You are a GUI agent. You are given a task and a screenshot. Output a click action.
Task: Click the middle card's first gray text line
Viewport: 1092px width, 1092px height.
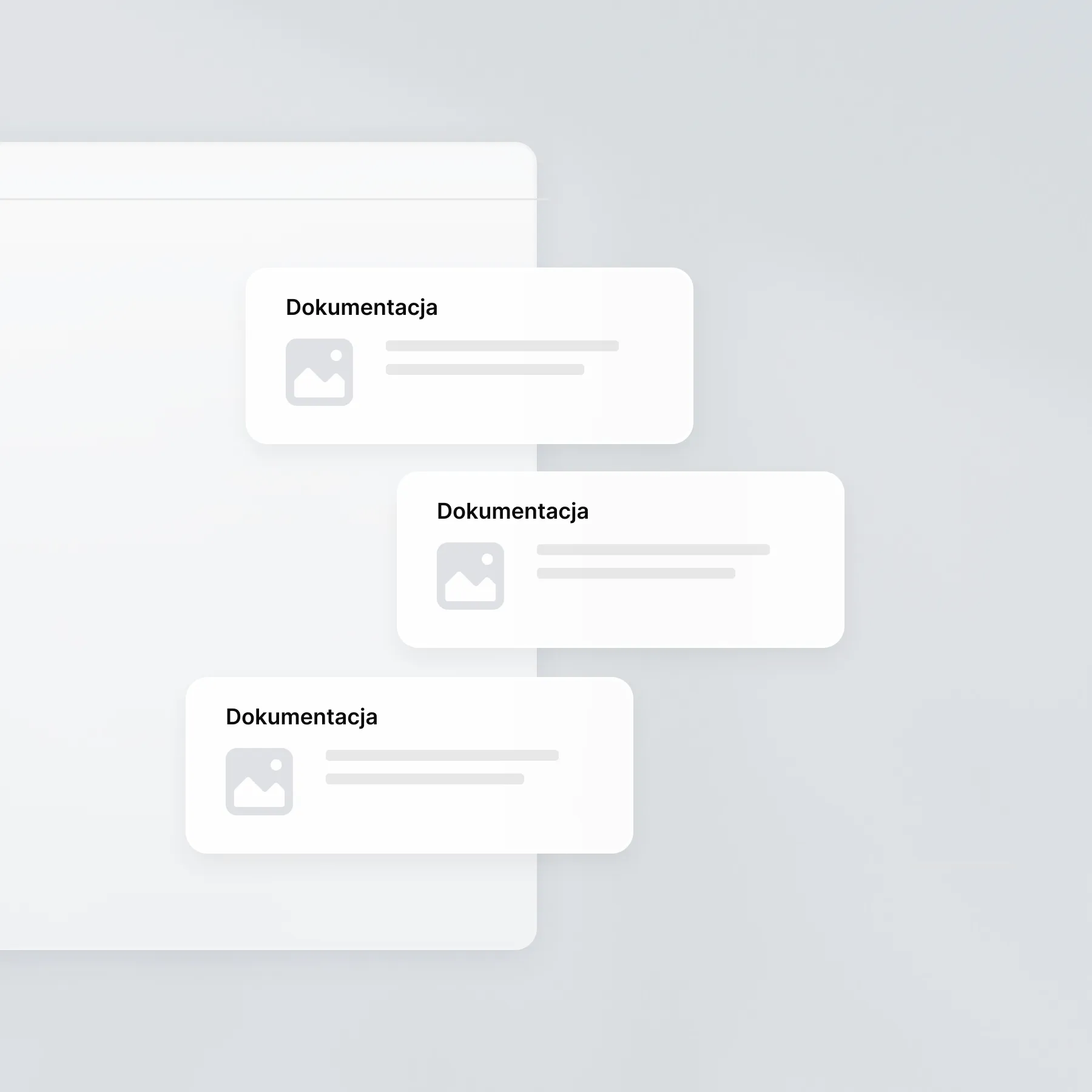click(x=653, y=550)
